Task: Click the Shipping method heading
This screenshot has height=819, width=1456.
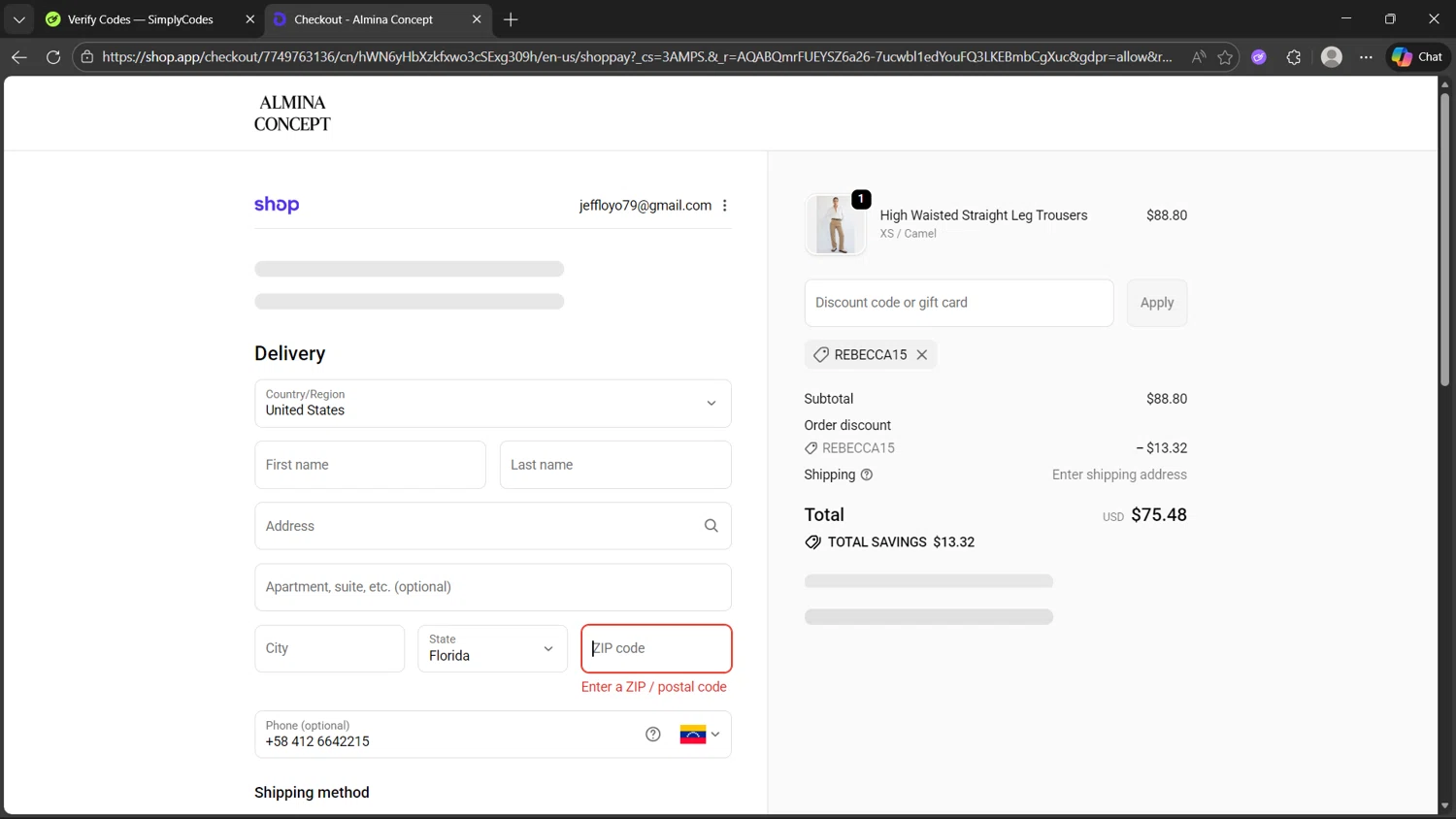Action: tap(312, 793)
